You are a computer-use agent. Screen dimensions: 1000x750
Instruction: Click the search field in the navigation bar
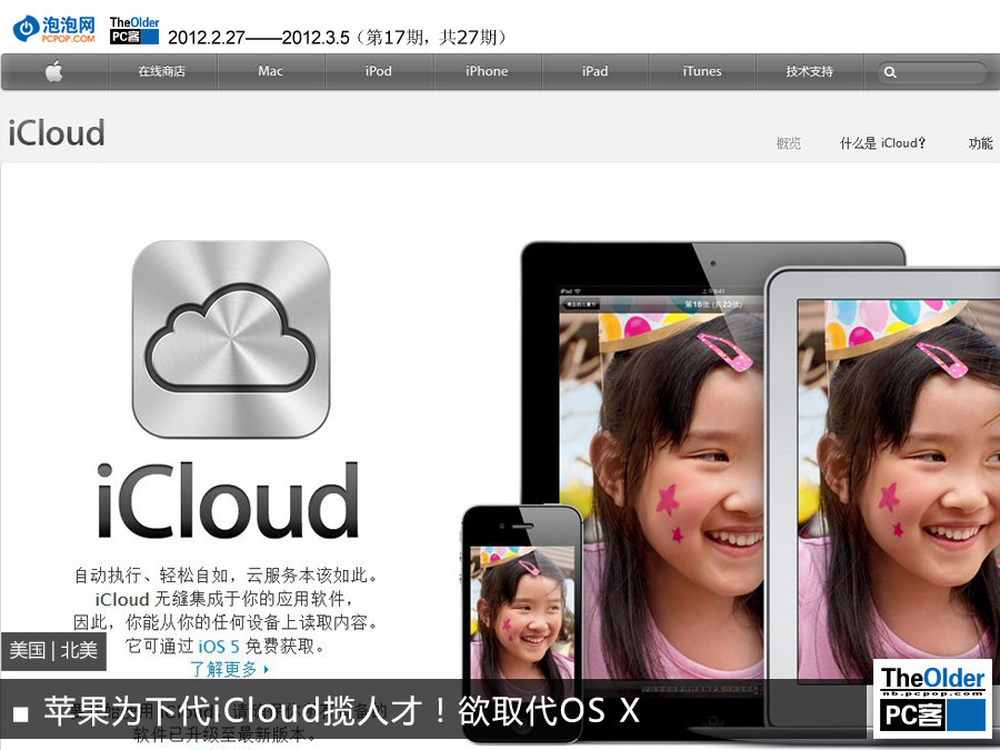click(x=932, y=72)
